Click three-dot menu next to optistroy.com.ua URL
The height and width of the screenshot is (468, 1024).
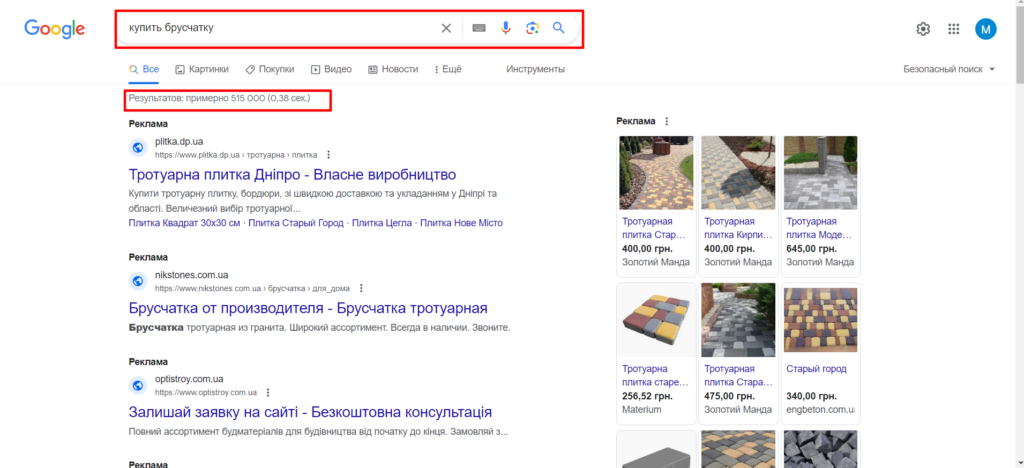268,393
